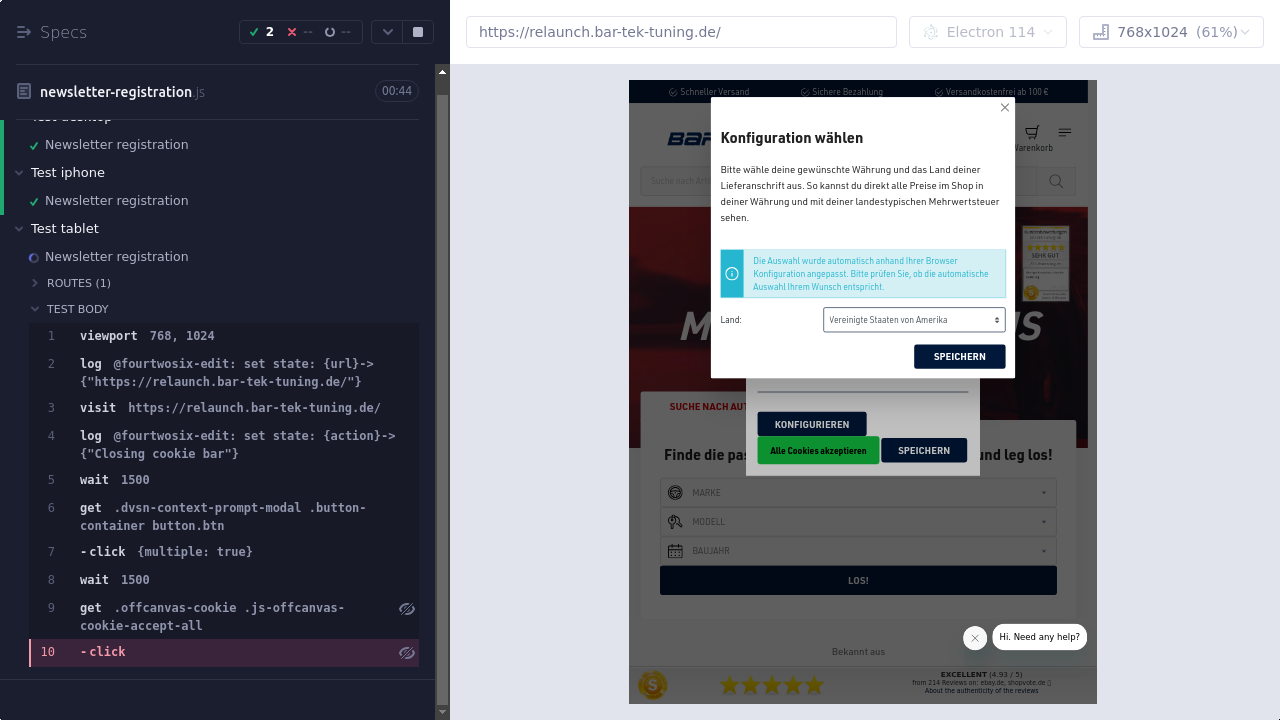Close the Konfiguration wählen modal

coord(1005,108)
